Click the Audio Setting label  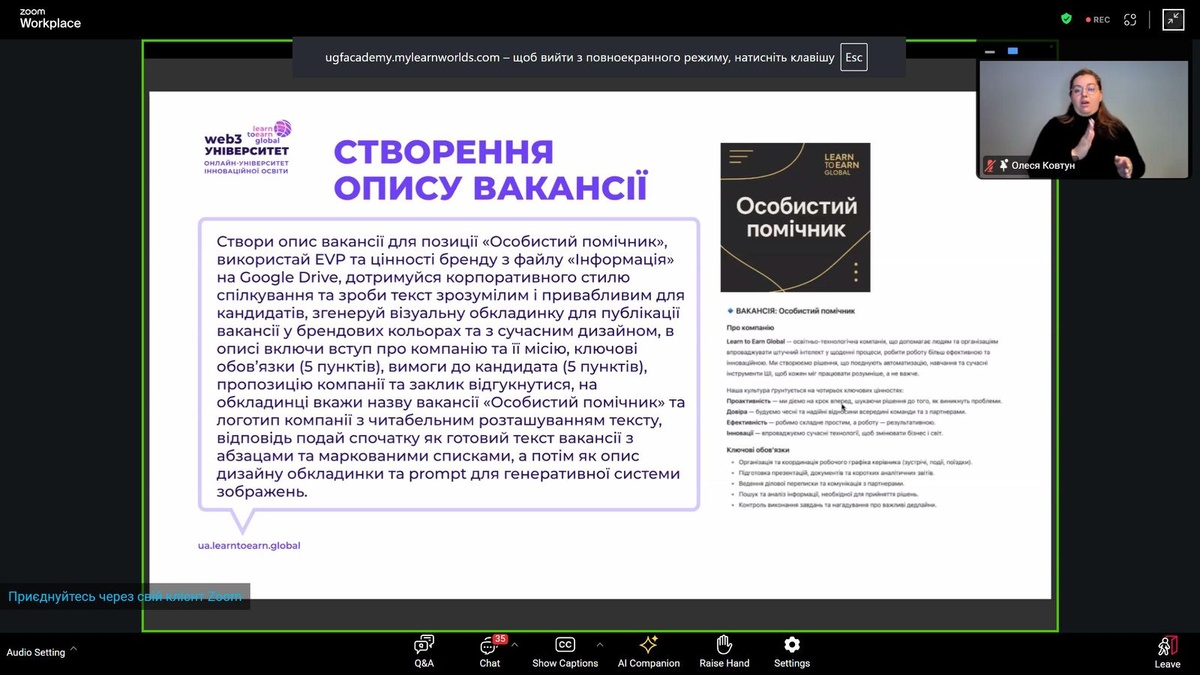pos(35,652)
